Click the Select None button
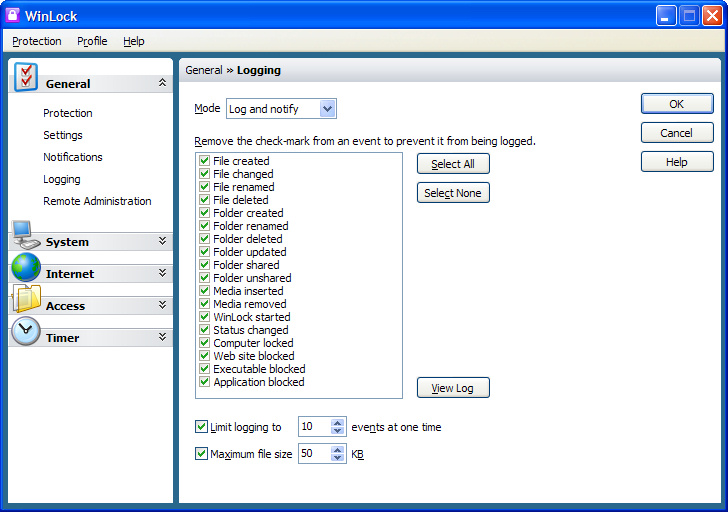The height and width of the screenshot is (512, 728). 453,193
